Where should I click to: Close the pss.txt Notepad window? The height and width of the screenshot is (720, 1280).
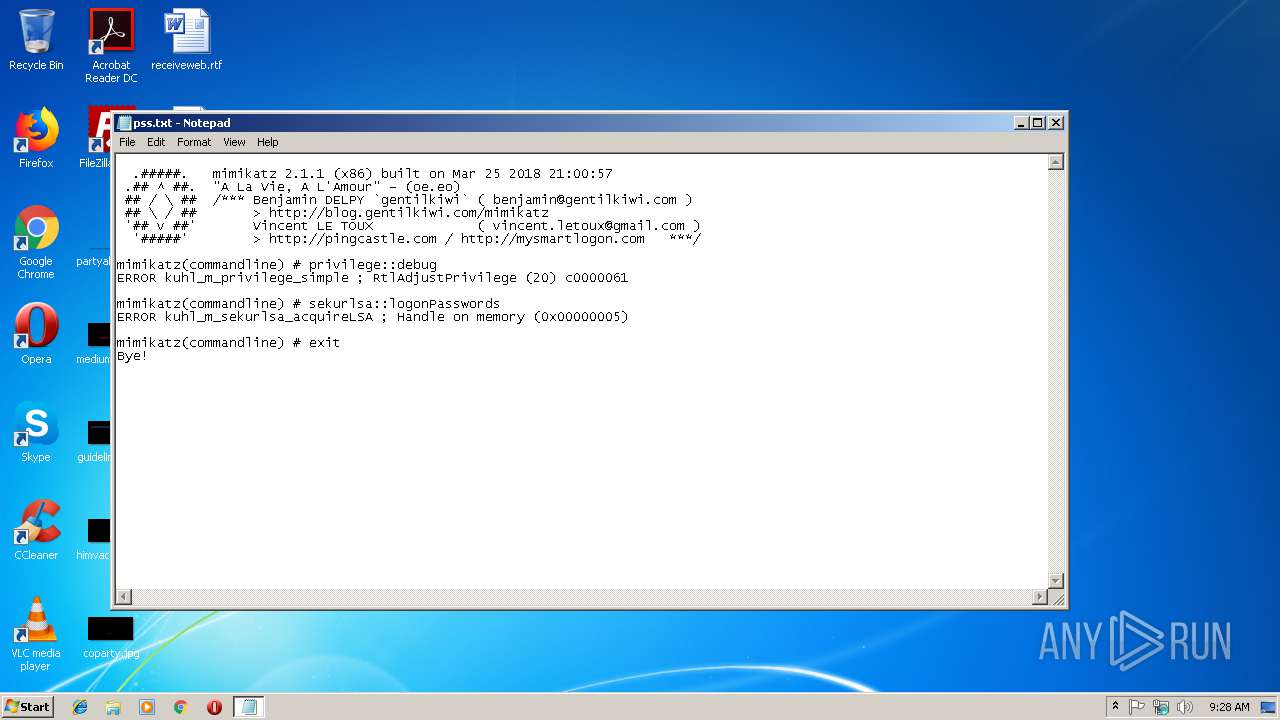tap(1055, 123)
